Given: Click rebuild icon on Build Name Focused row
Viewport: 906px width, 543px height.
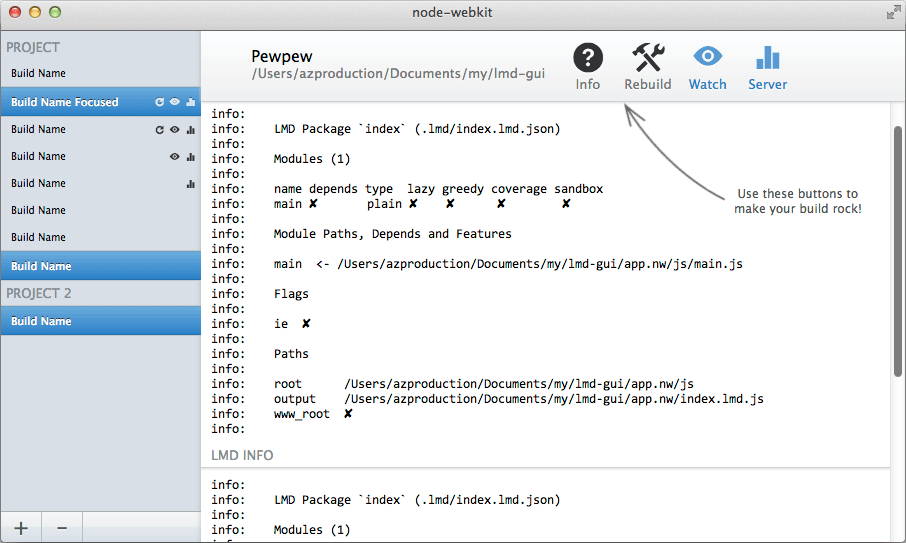Looking at the screenshot, I should (x=159, y=102).
